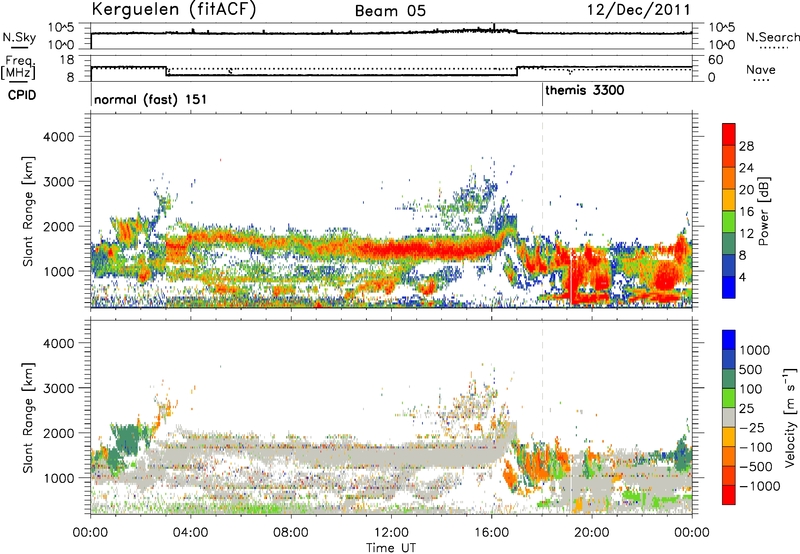Screen dimensions: 800x554
Task: Click the '500' tick on Velocity colorbar
Action: pos(751,369)
